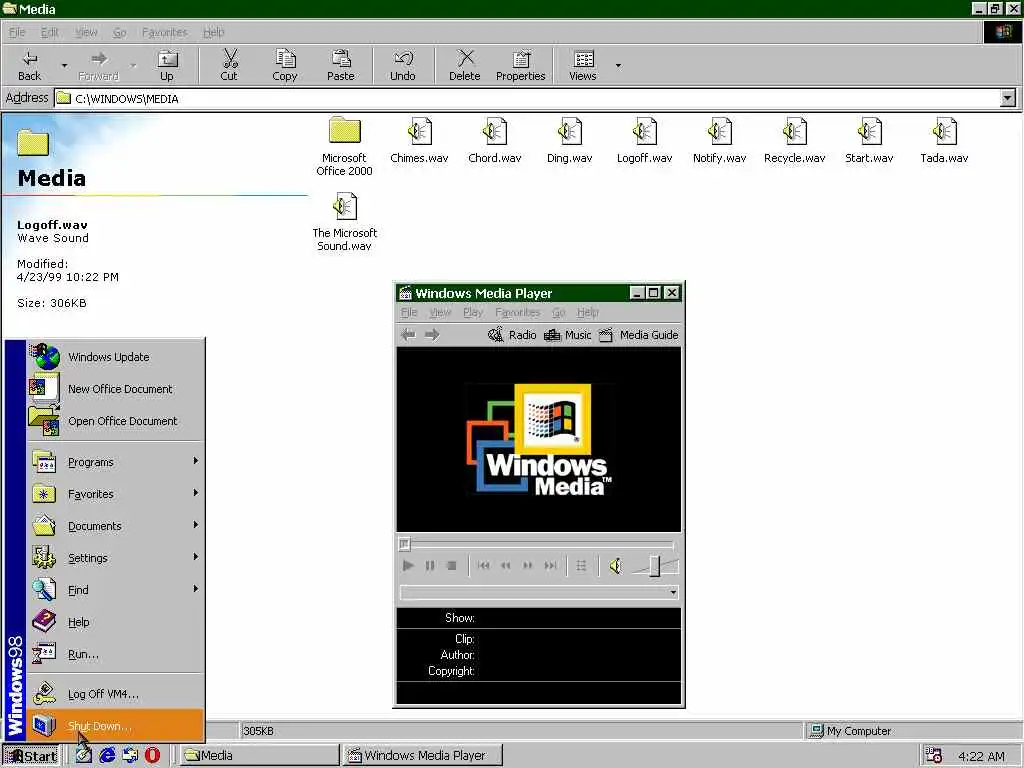Click the Copy toolbar icon

point(285,65)
